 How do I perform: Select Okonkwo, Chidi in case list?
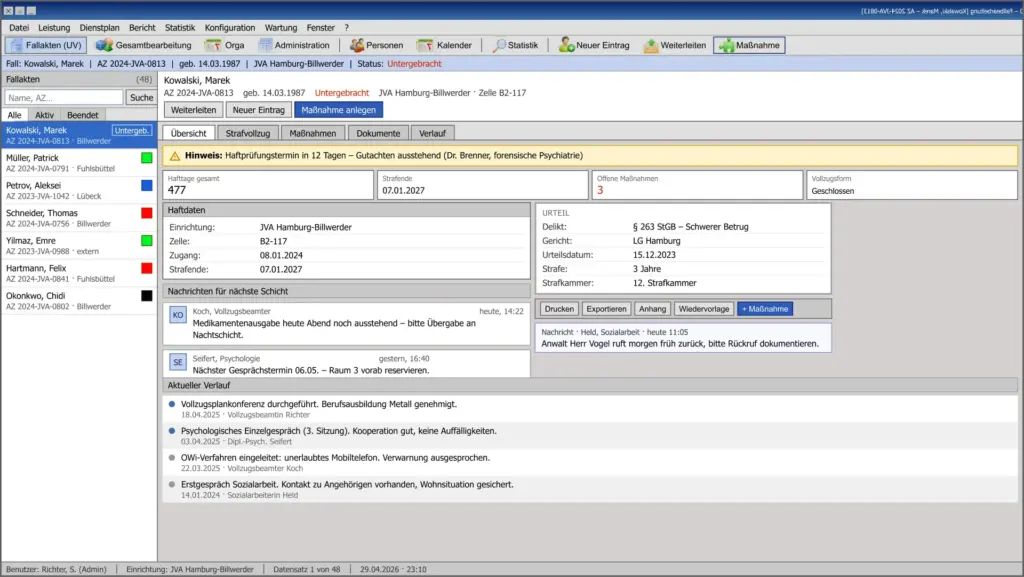click(79, 300)
